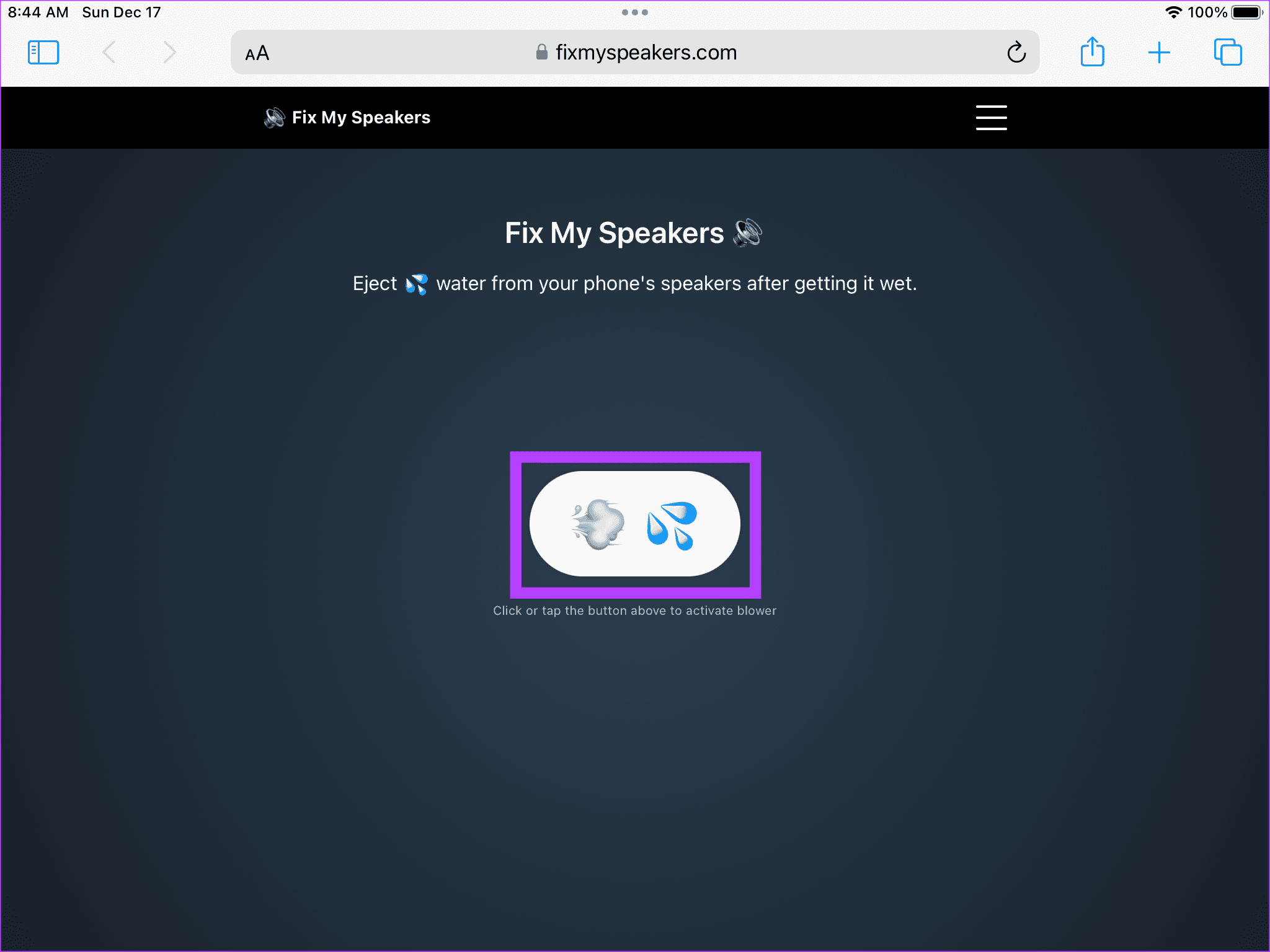The width and height of the screenshot is (1270, 952).
Task: Click add new tab button
Action: coord(1160,52)
